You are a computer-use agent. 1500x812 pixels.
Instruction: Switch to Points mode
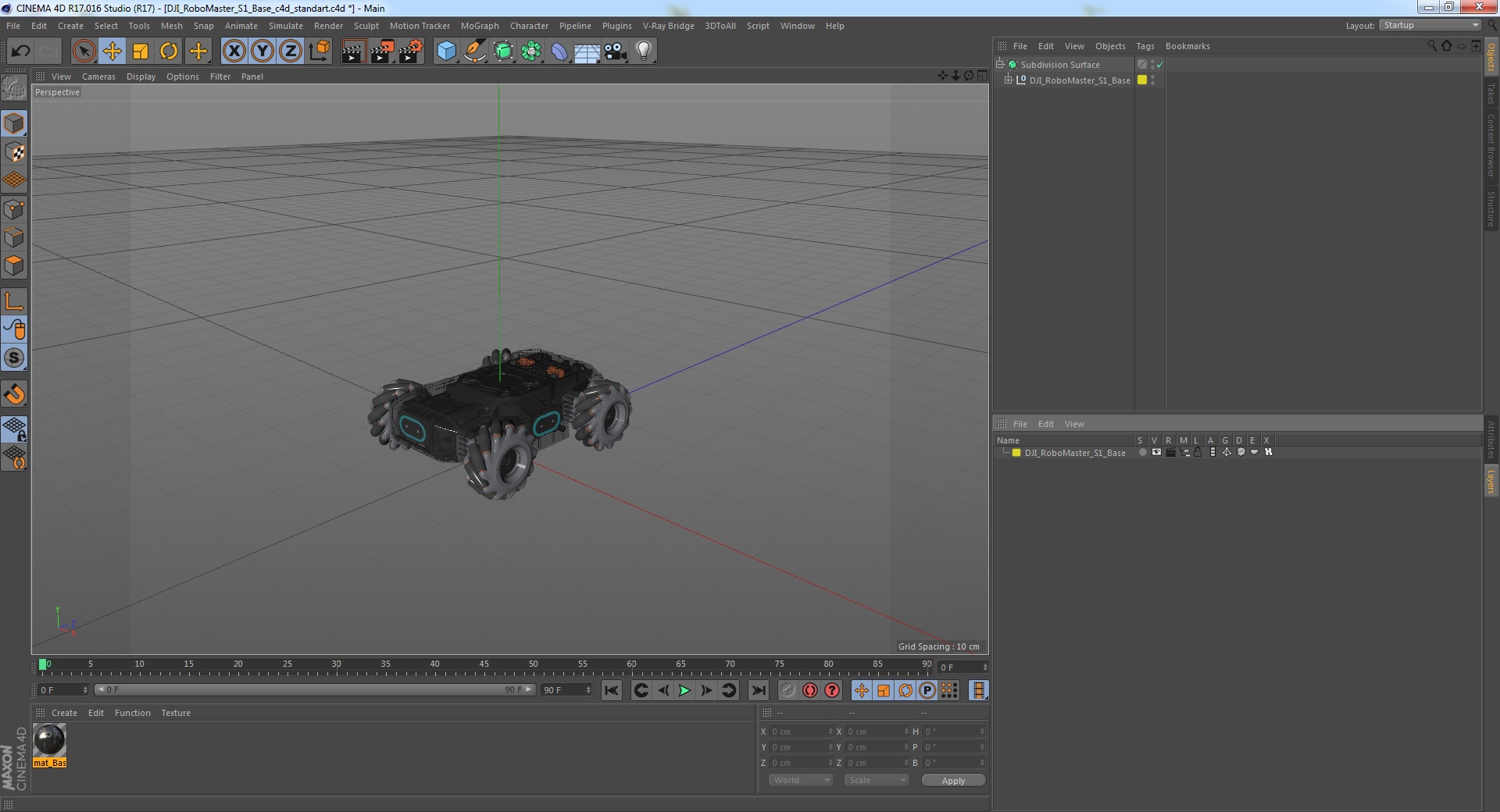14,209
